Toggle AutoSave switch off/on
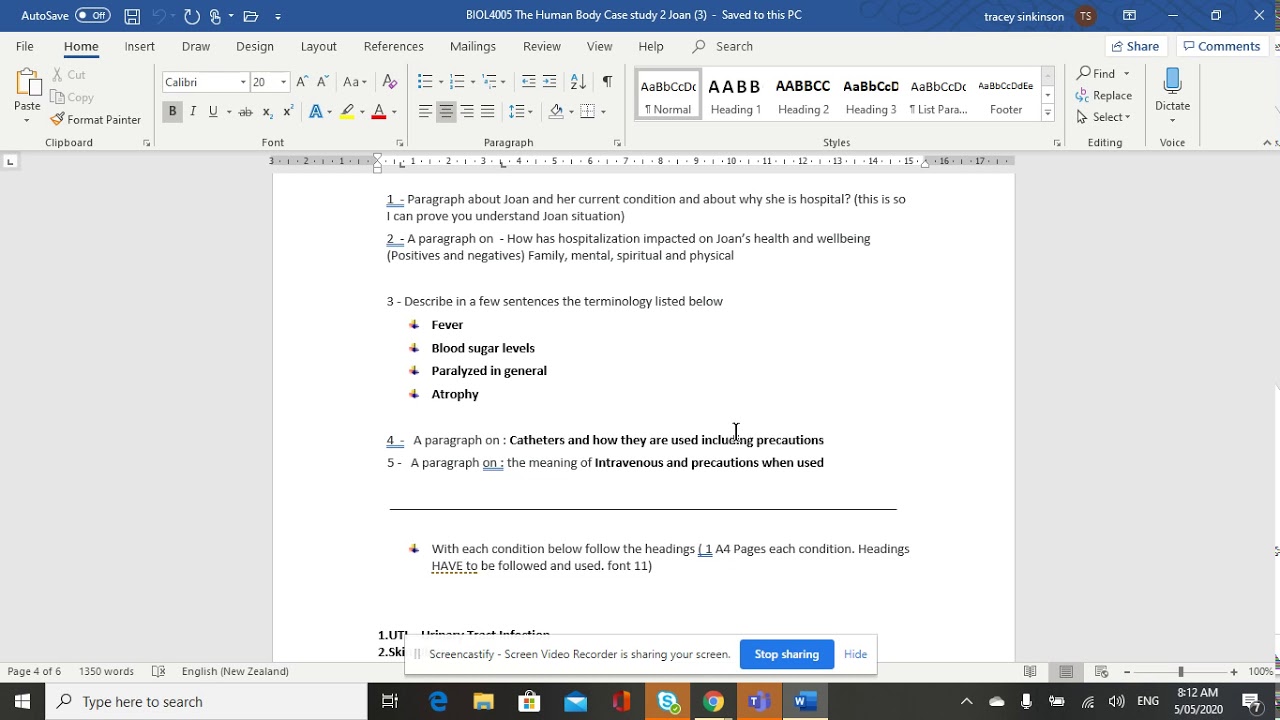 click(x=93, y=15)
